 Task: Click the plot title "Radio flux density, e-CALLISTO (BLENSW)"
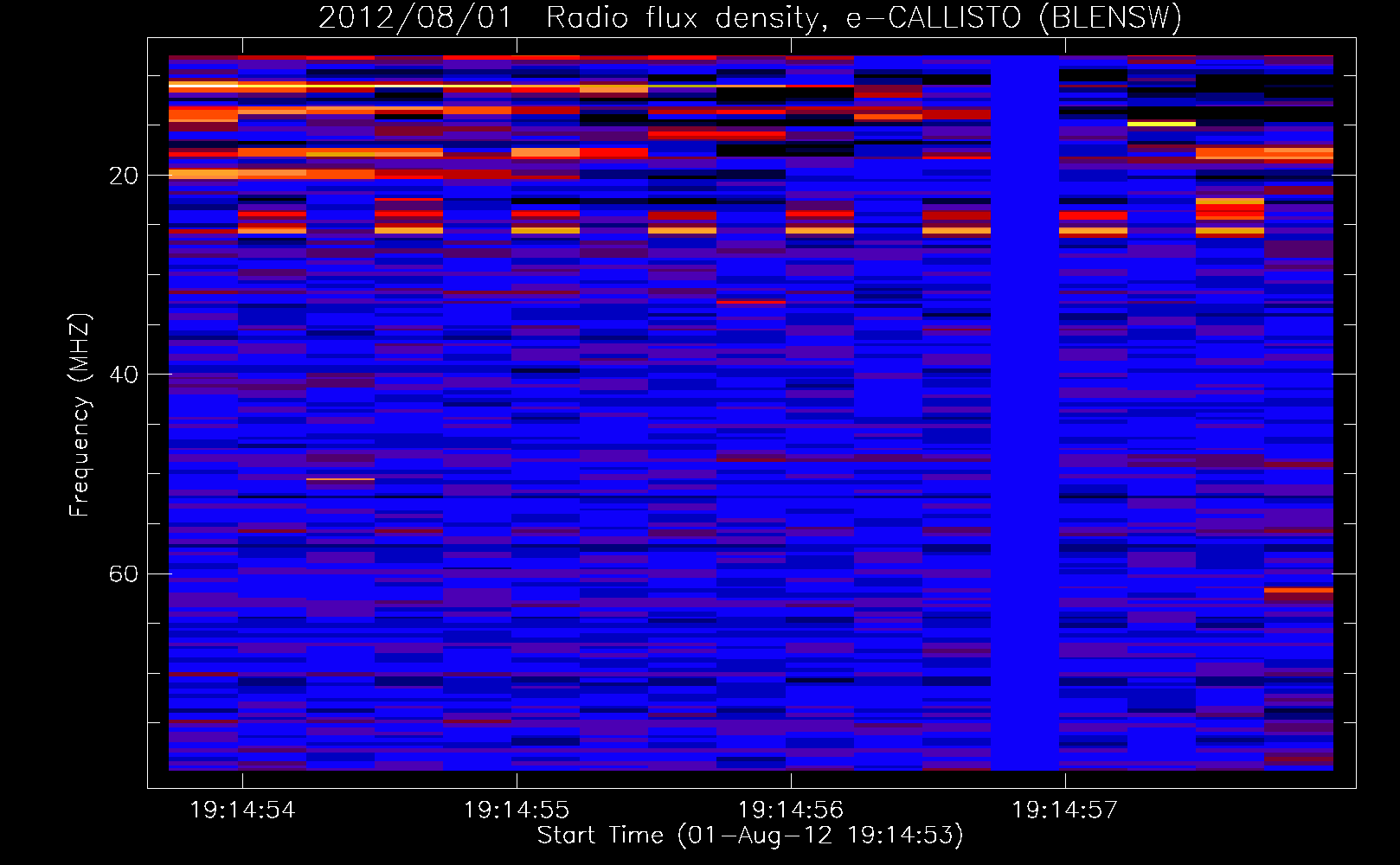tap(864, 18)
